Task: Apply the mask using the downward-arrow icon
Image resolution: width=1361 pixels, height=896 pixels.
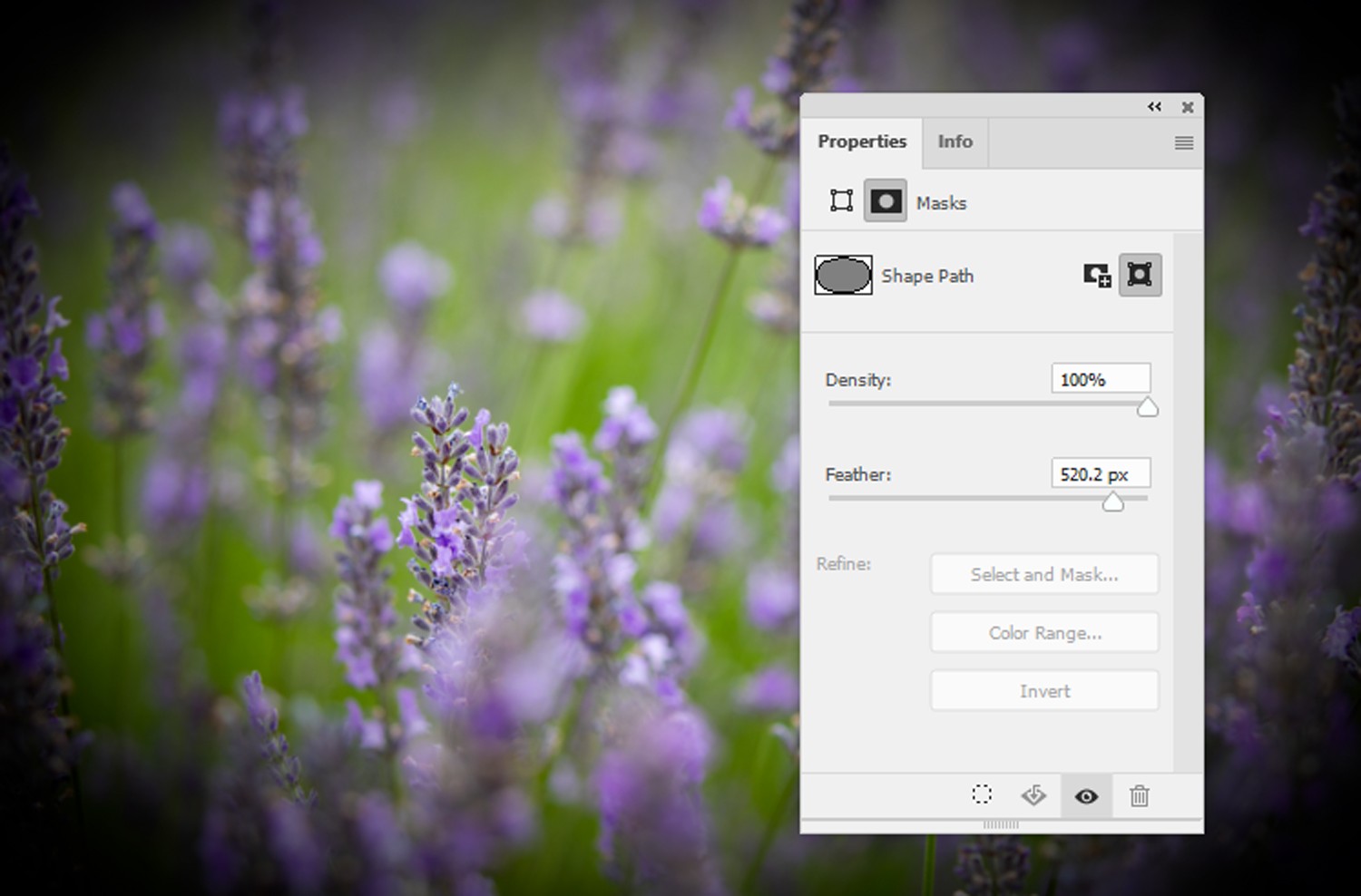Action: pyautogui.click(x=1033, y=795)
